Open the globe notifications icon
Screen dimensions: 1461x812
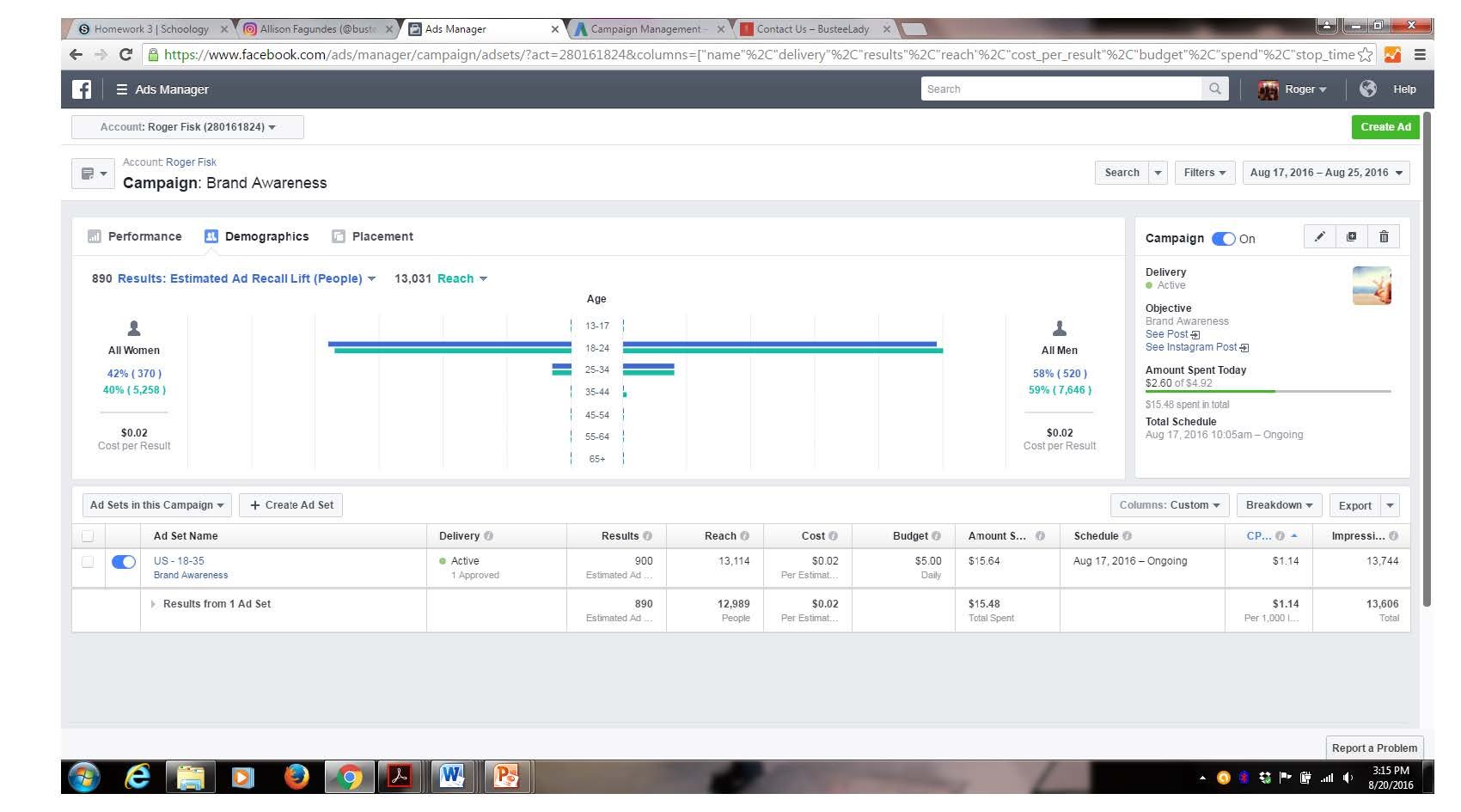(1368, 89)
